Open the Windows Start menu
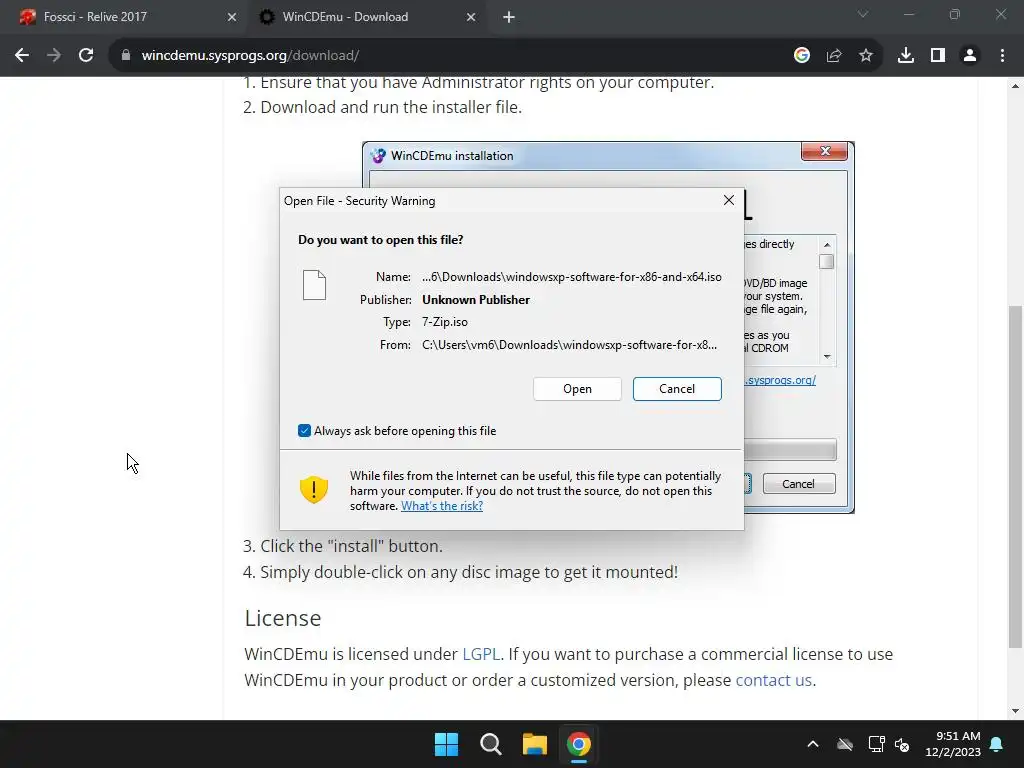 tap(447, 744)
